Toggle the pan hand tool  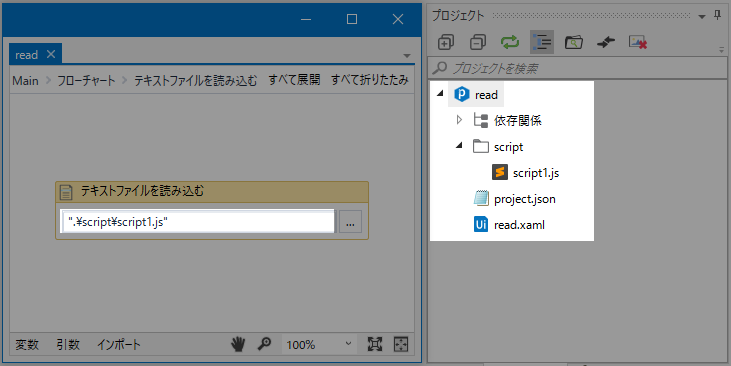point(238,345)
